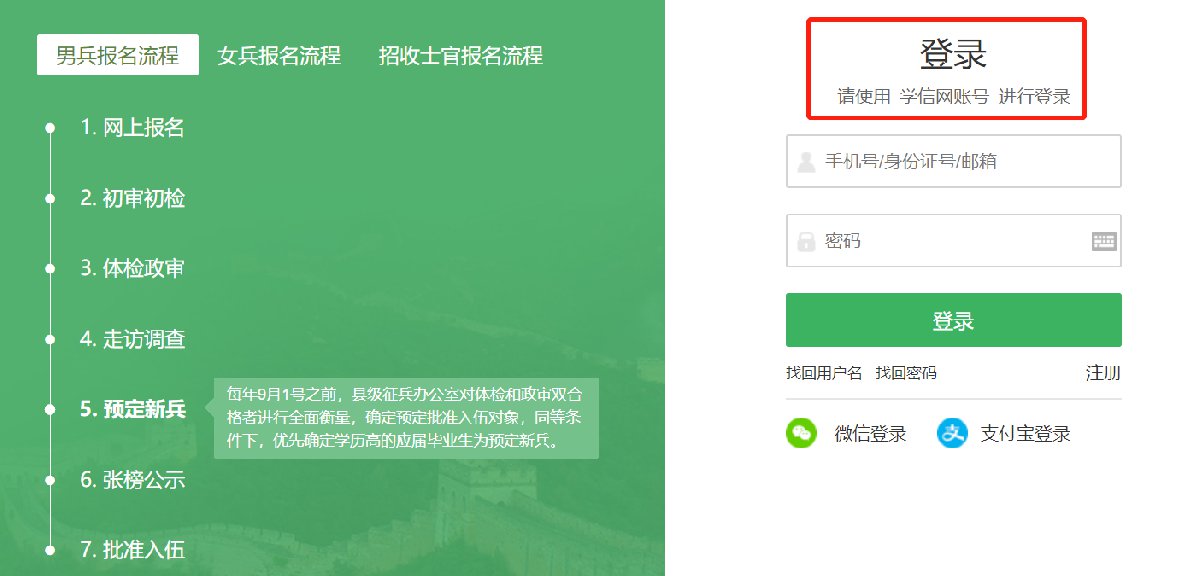Focus the 密码 password input field
The height and width of the screenshot is (576, 1200).
pos(953,240)
